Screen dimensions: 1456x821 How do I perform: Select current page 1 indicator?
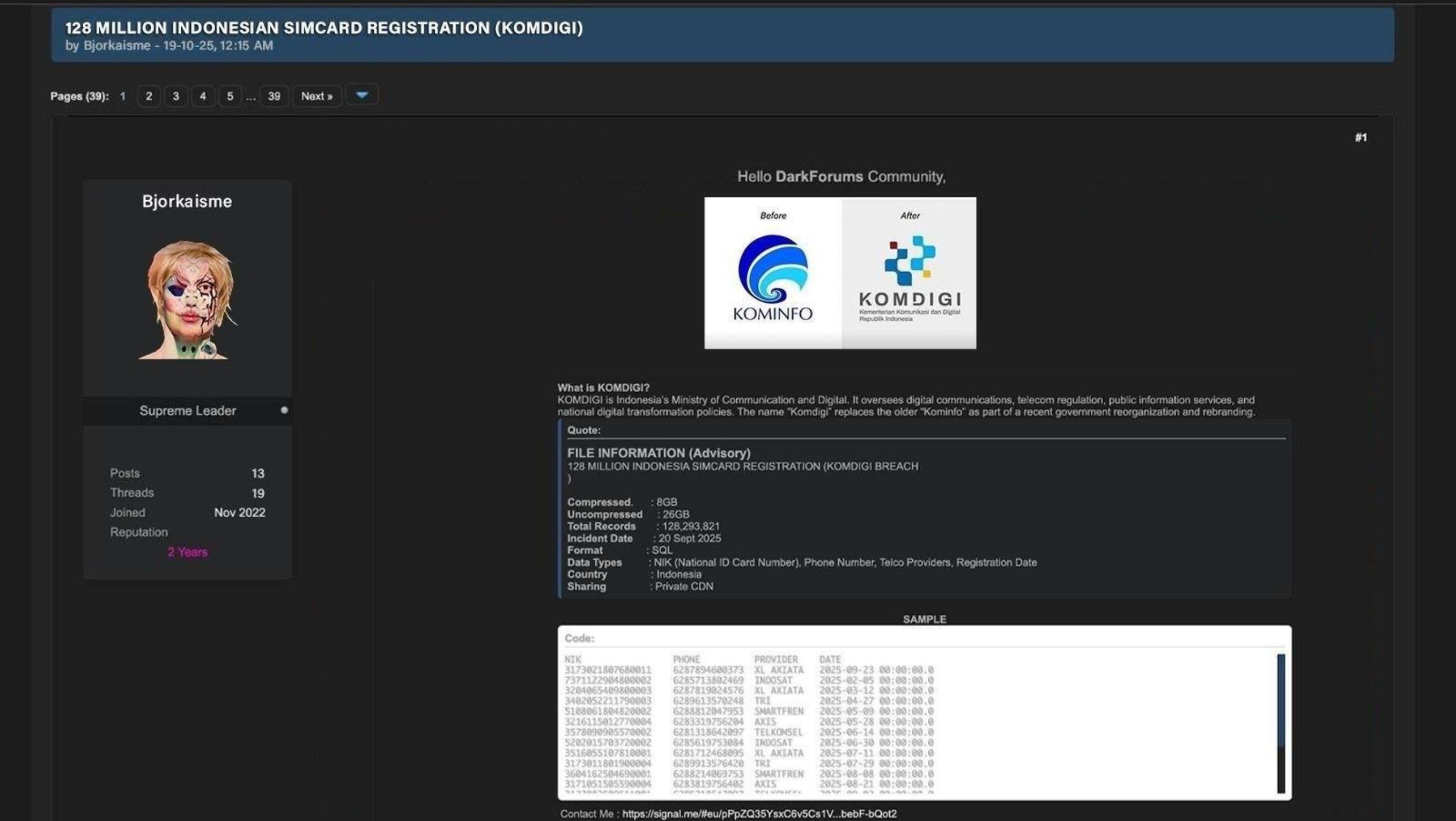click(x=123, y=96)
